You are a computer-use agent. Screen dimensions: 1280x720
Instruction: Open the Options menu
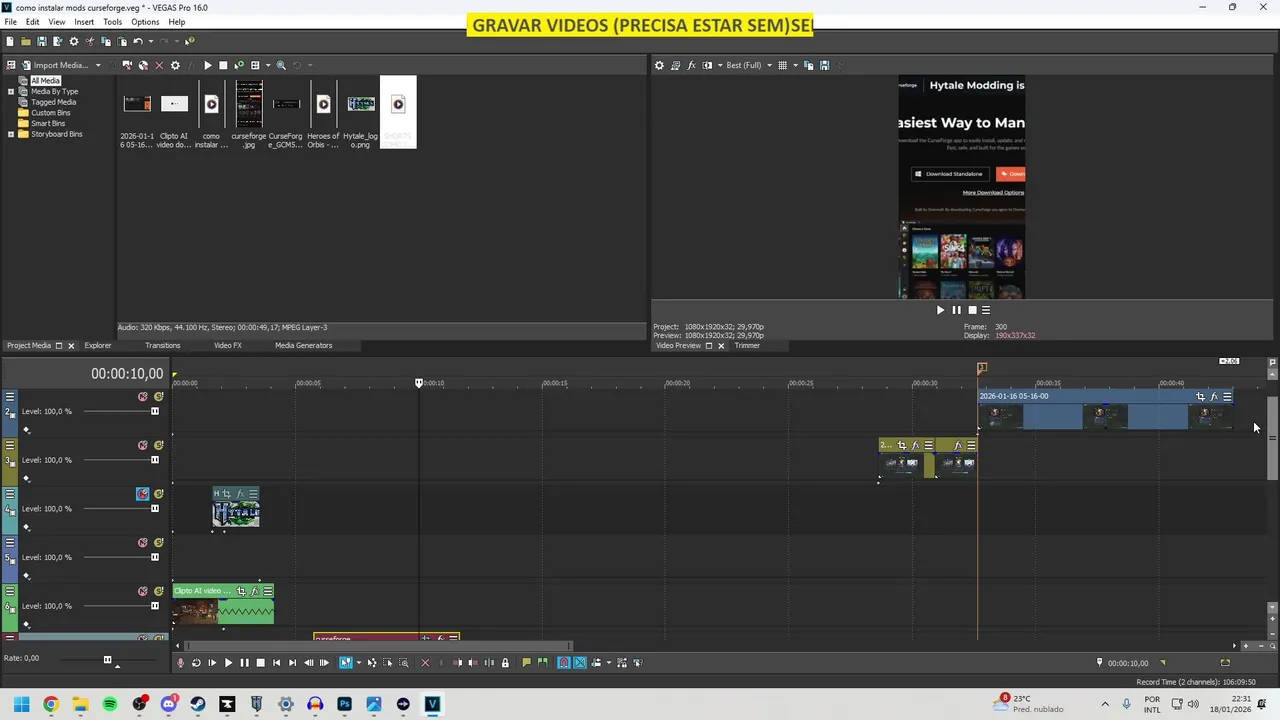[x=145, y=22]
